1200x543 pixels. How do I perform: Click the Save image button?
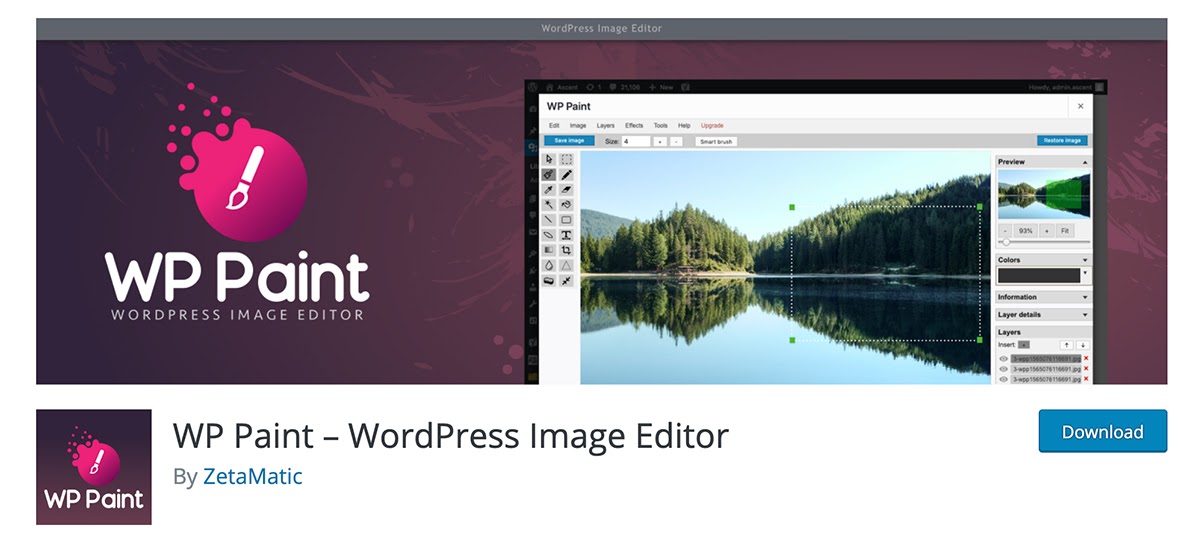coord(569,141)
